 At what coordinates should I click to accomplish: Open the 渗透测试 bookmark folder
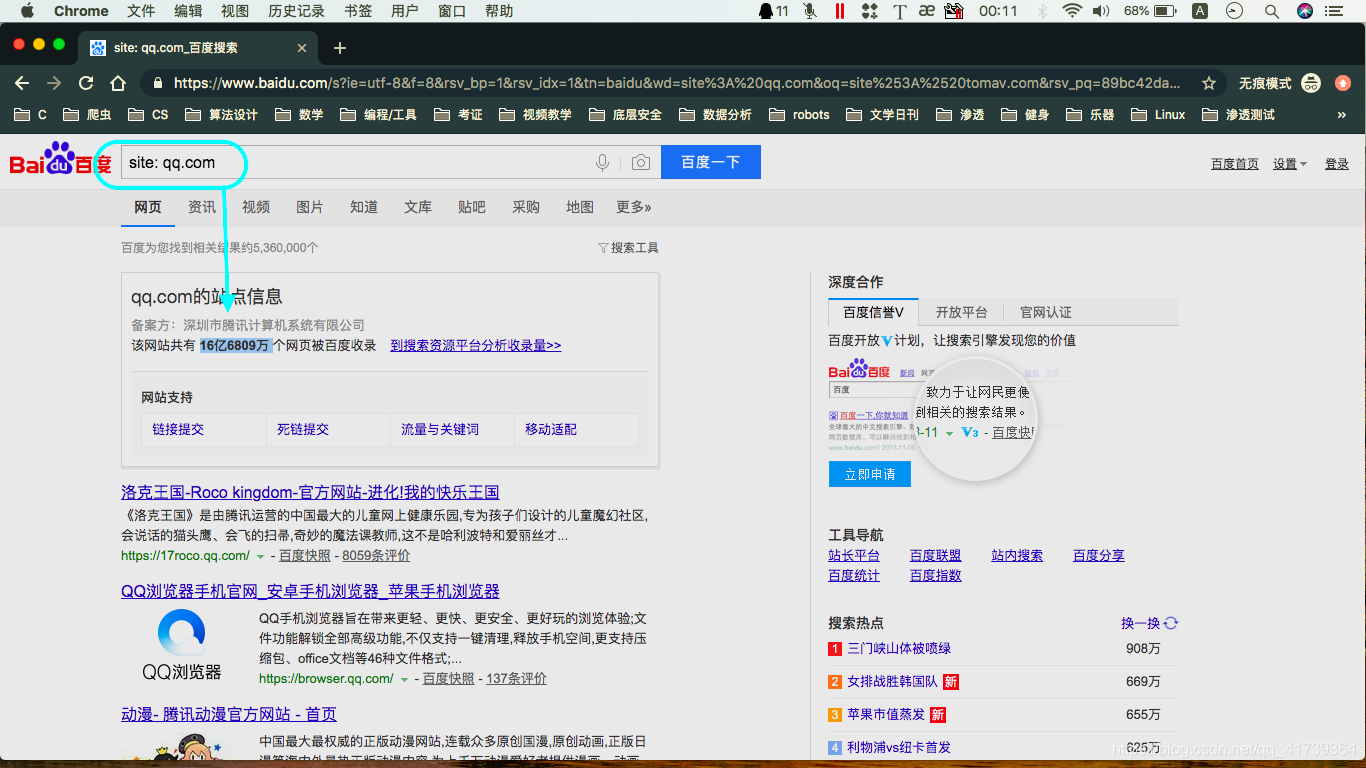click(x=1238, y=115)
